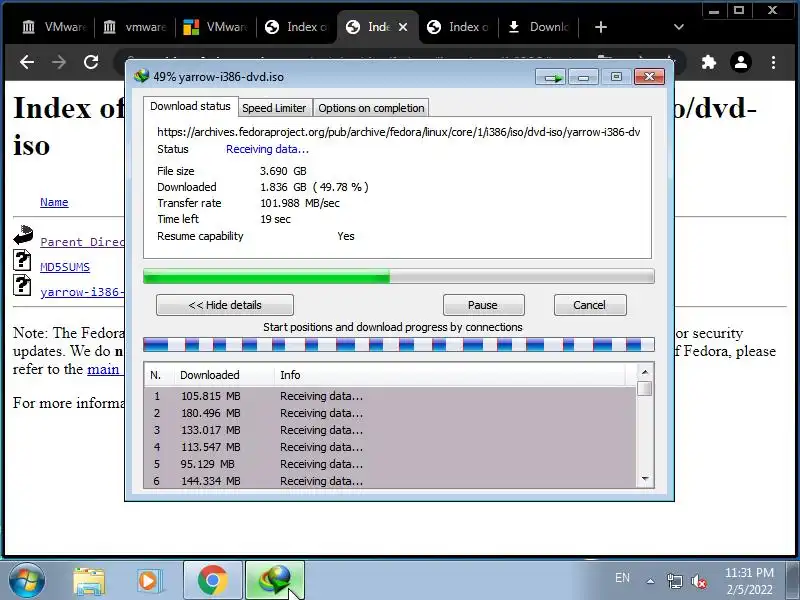Click the parent directory back-arrow icon
The image size is (800, 600).
(x=23, y=235)
